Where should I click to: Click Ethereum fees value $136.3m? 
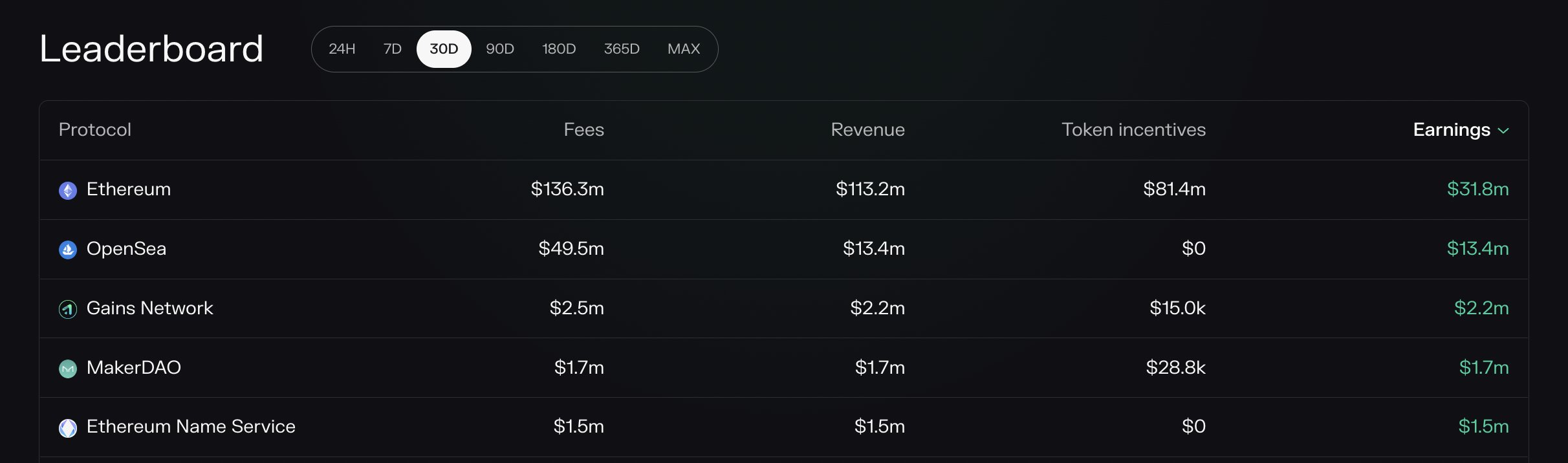(x=567, y=189)
